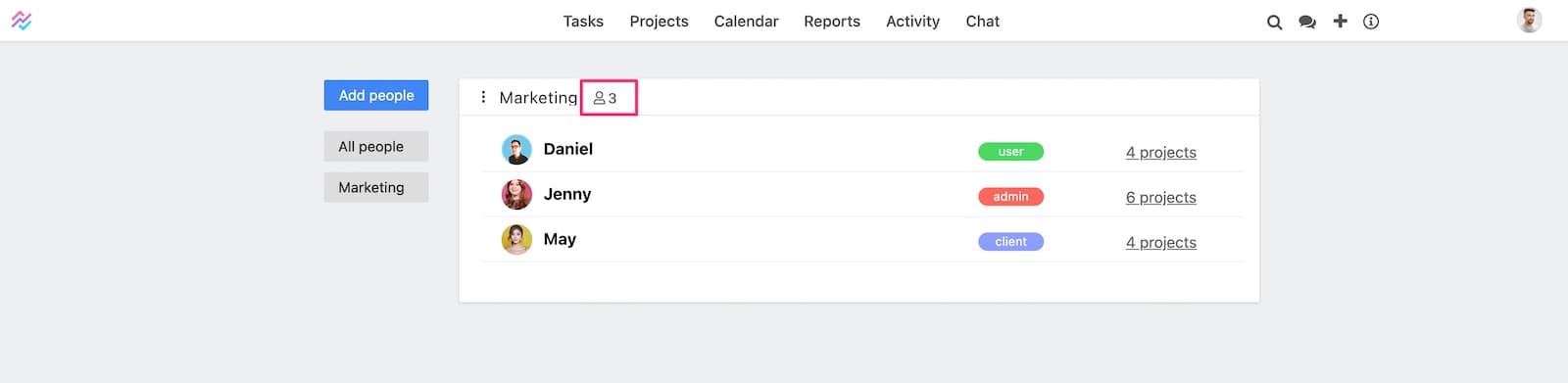Viewport: 1568px width, 383px height.
Task: Open Jenny's 6 projects link
Action: [x=1161, y=198]
